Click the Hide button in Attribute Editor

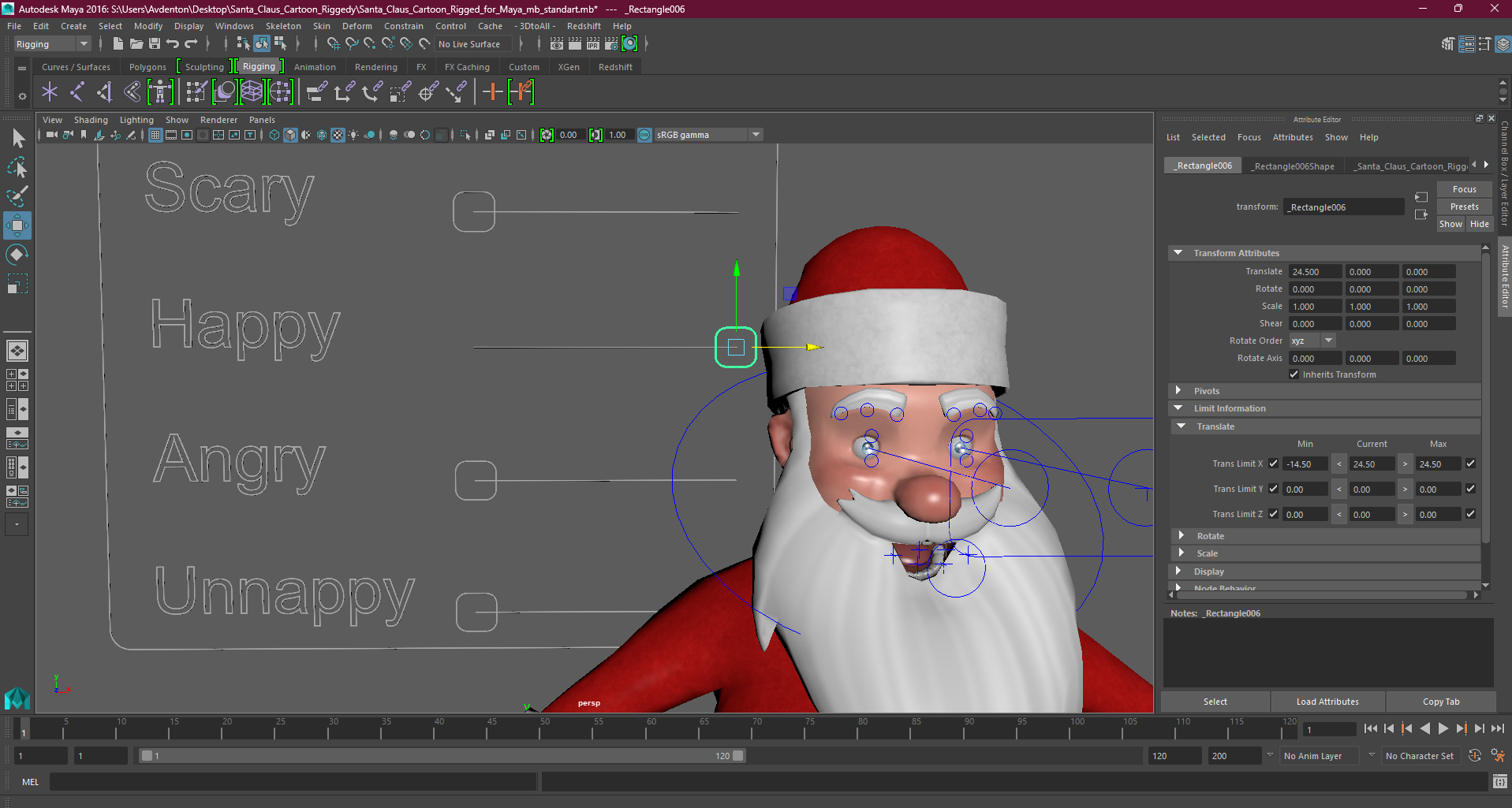(1479, 224)
